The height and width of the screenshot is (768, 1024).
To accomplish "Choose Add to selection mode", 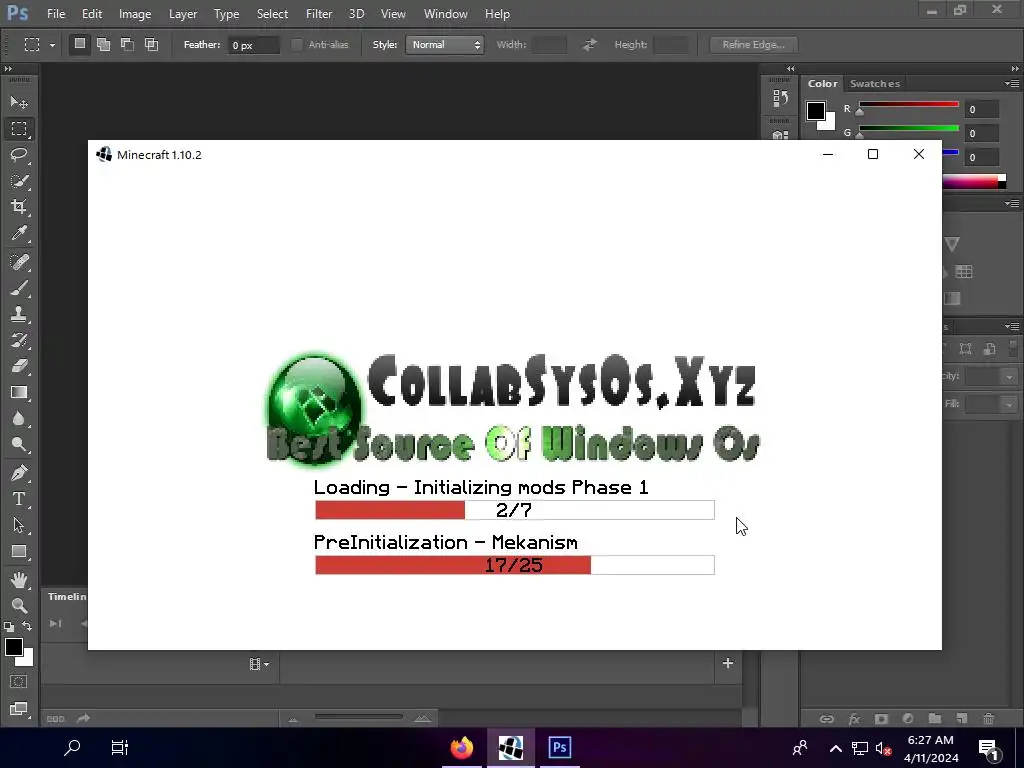I will pos(103,44).
